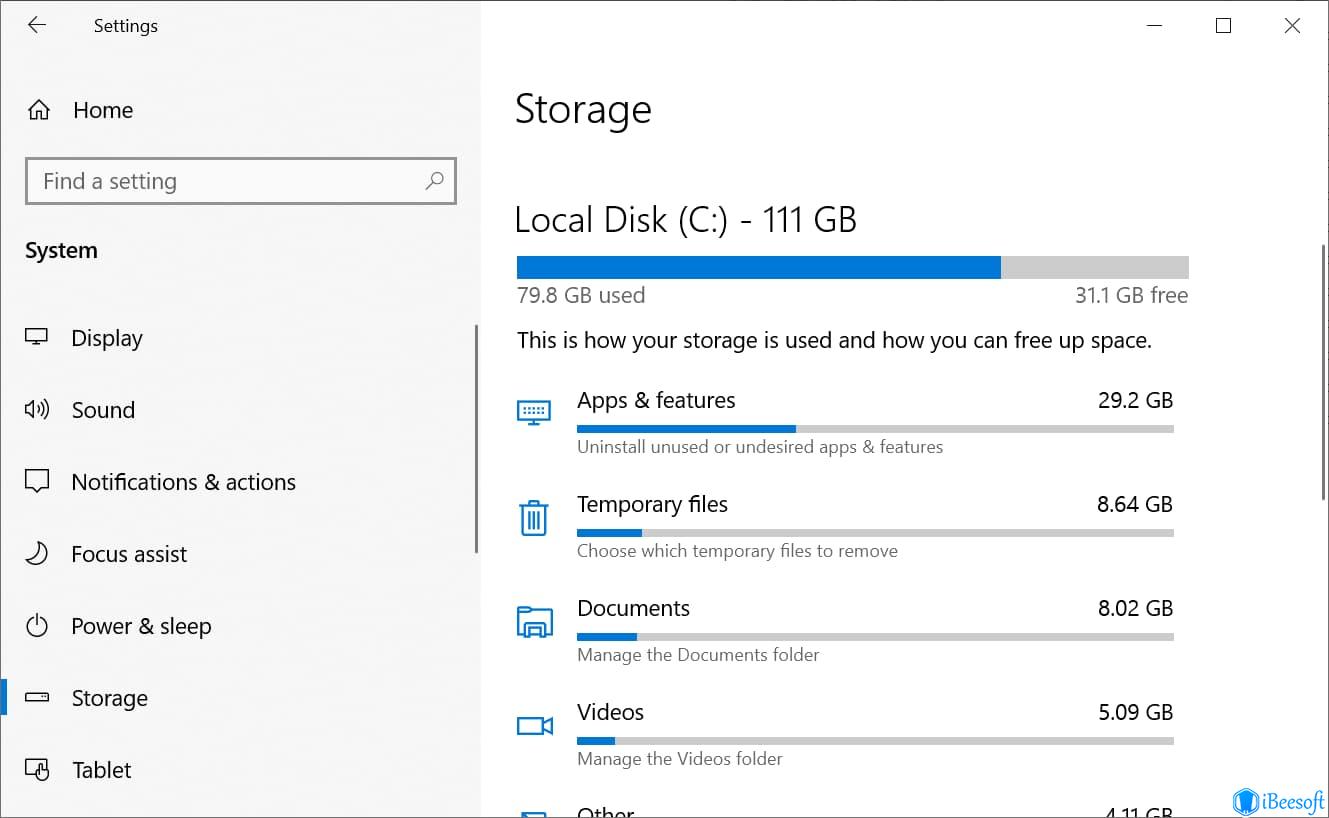Image resolution: width=1329 pixels, height=818 pixels.
Task: Minimize the Settings window
Action: pyautogui.click(x=1153, y=26)
